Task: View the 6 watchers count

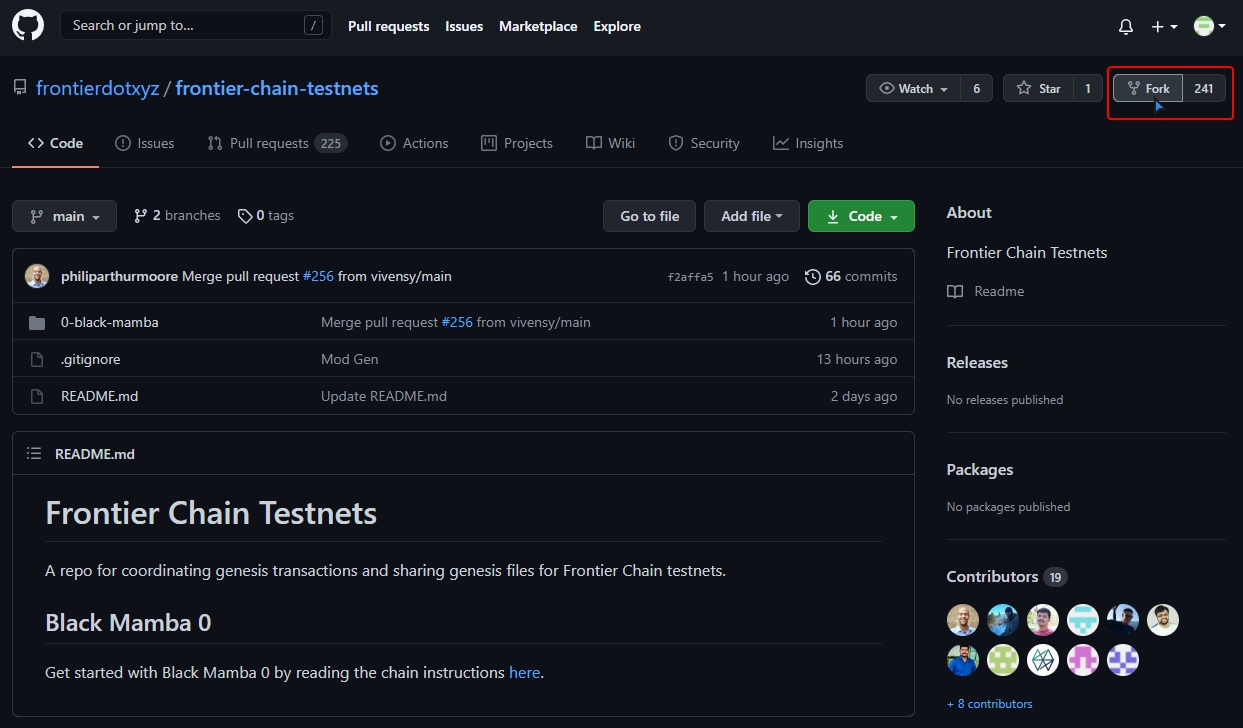Action: [x=976, y=88]
